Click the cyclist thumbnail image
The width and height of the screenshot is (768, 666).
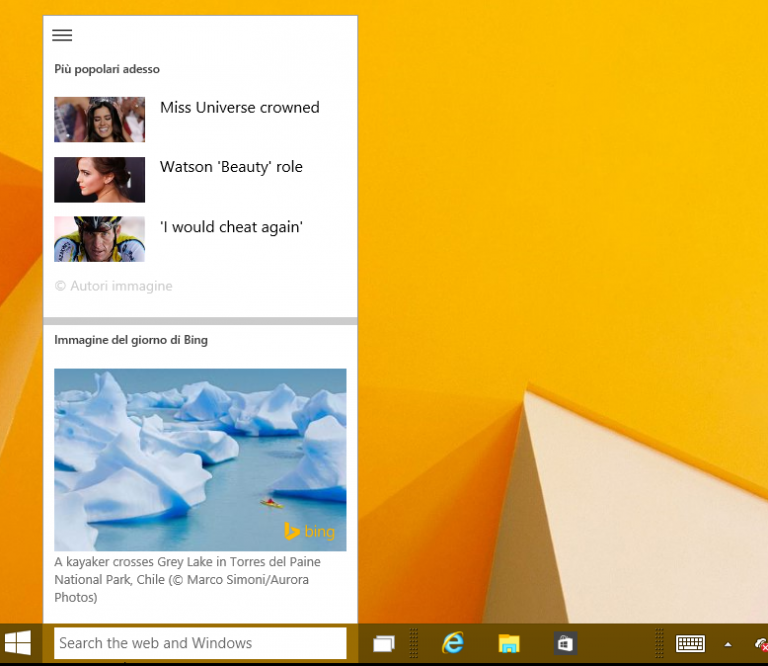99,239
